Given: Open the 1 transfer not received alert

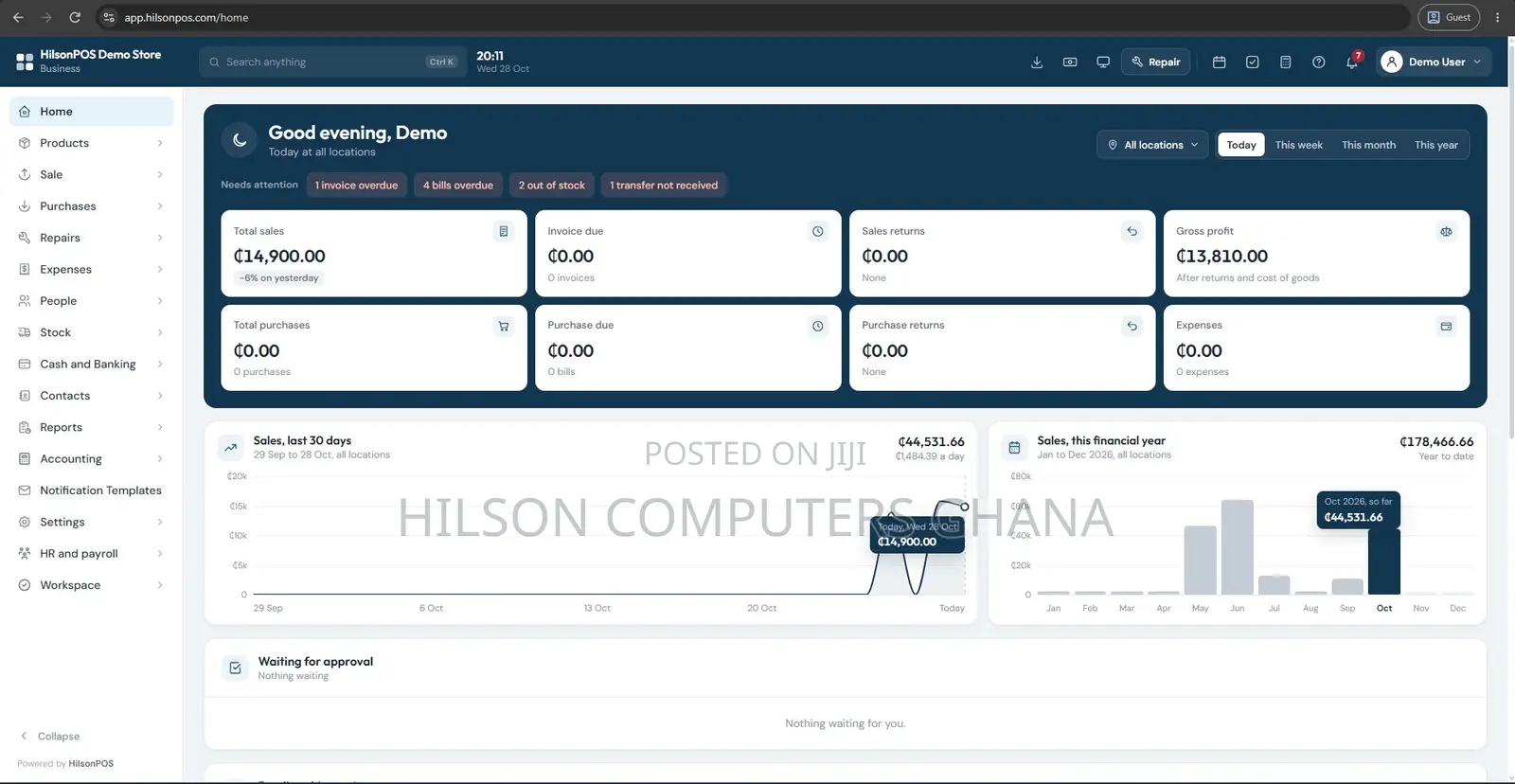Looking at the screenshot, I should pos(664,186).
